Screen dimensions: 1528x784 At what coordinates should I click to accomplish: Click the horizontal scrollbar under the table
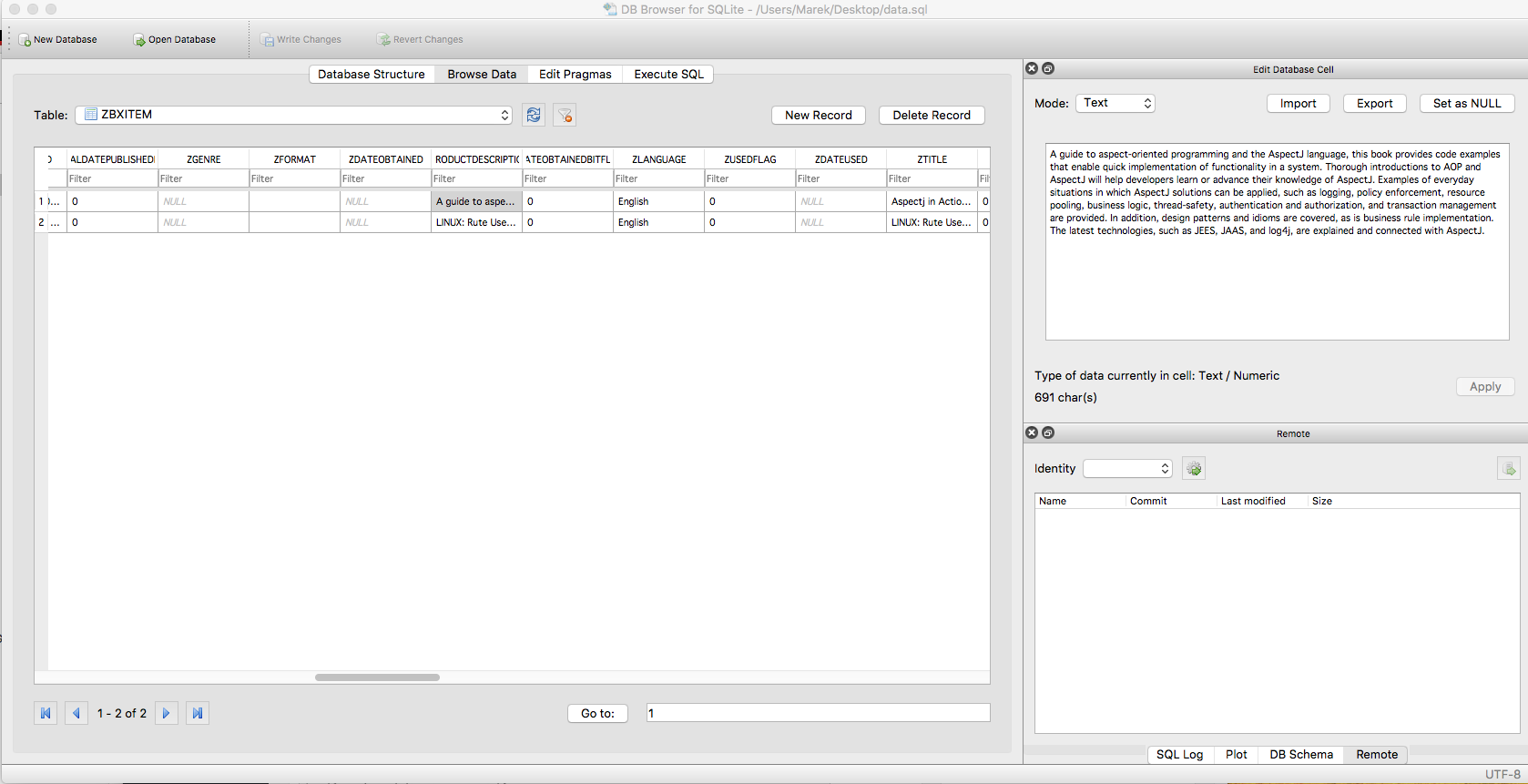pos(377,677)
